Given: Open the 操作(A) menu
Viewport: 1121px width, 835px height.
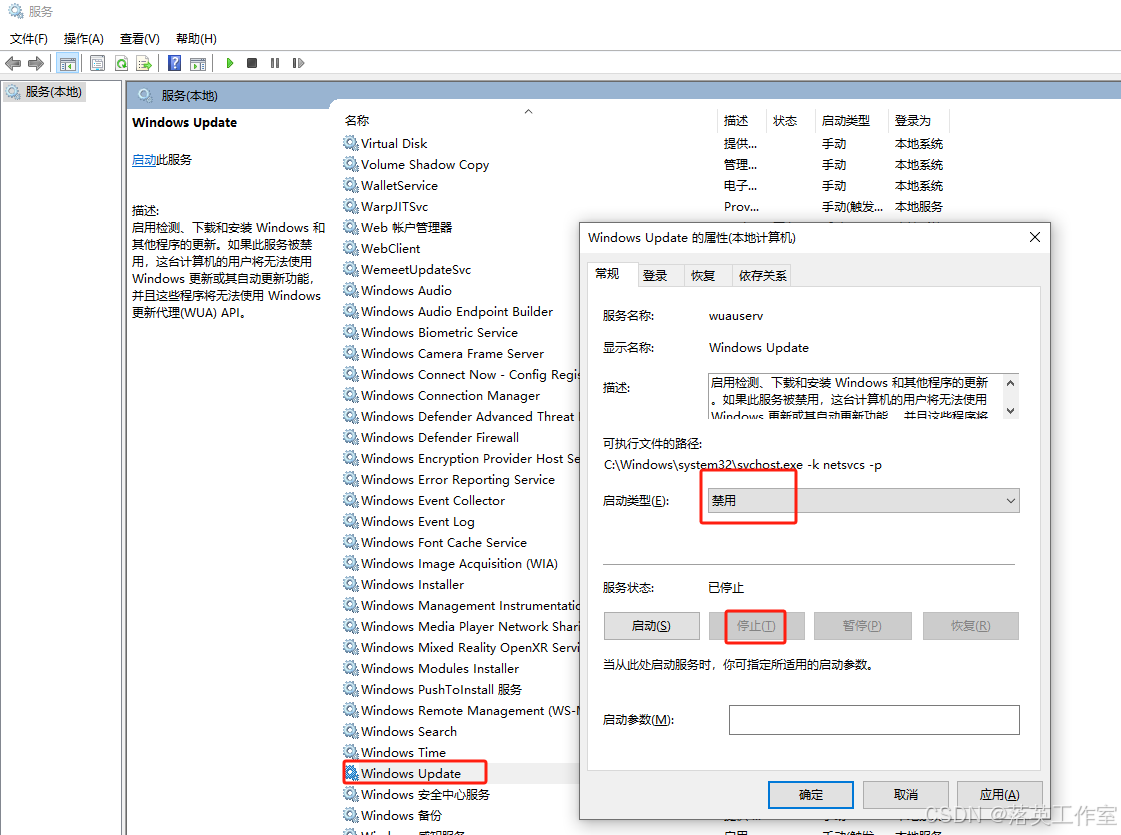Looking at the screenshot, I should click(x=84, y=39).
